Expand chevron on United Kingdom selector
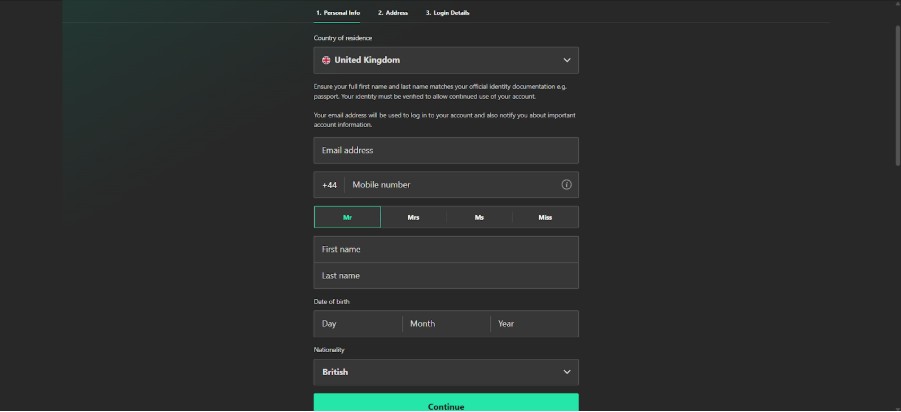This screenshot has width=901, height=412. tap(567, 60)
